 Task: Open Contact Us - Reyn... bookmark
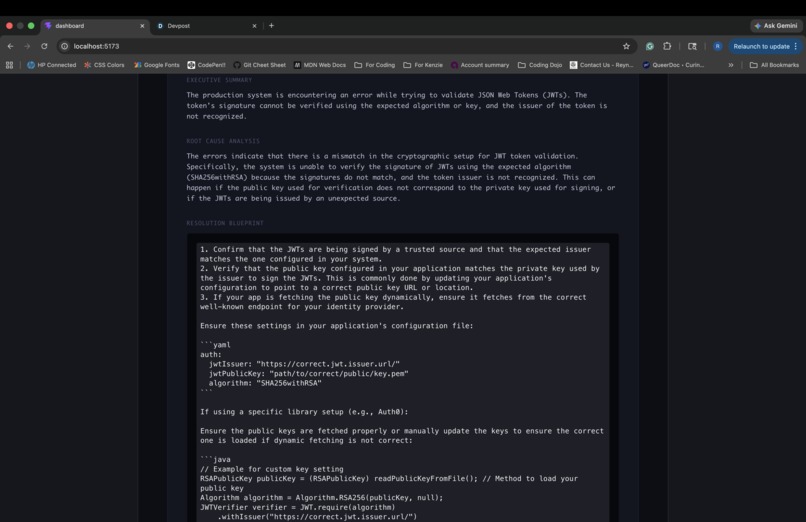point(602,65)
